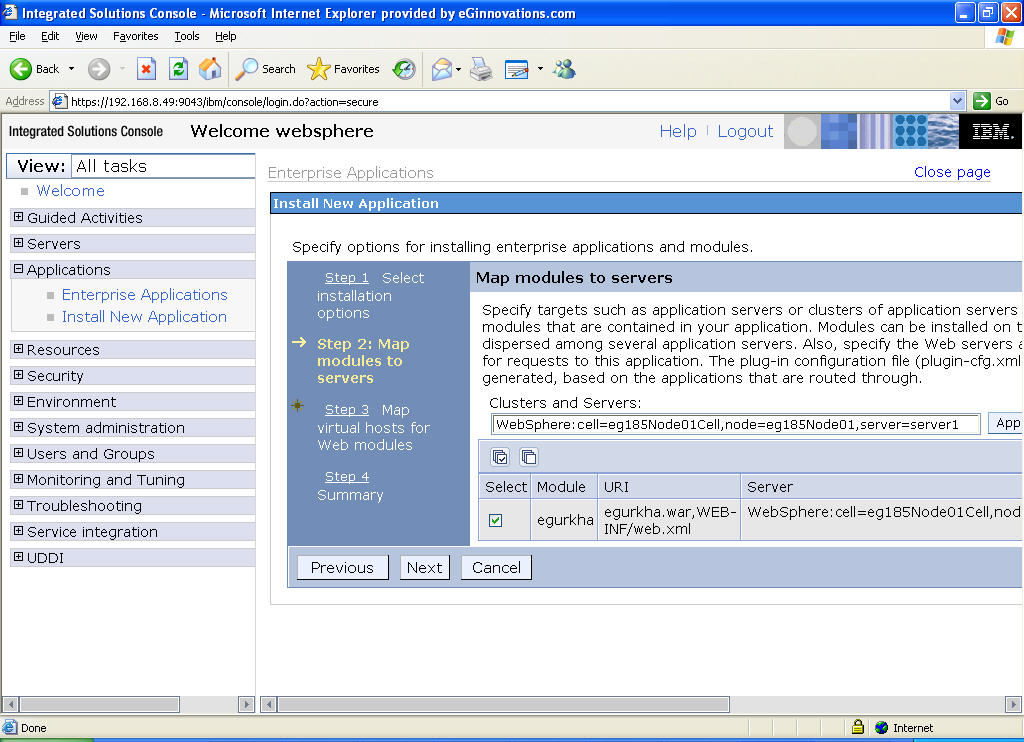Open the Help menu

coord(225,37)
